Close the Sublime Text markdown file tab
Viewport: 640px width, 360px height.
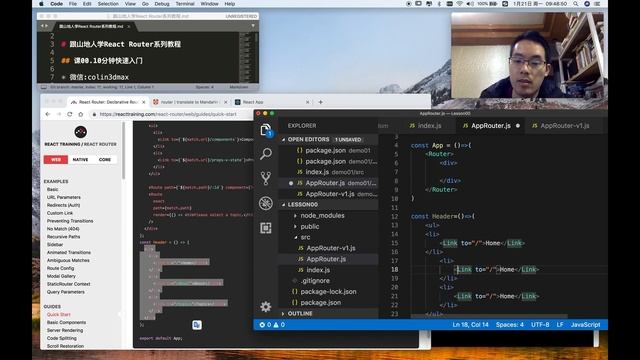[x=129, y=27]
